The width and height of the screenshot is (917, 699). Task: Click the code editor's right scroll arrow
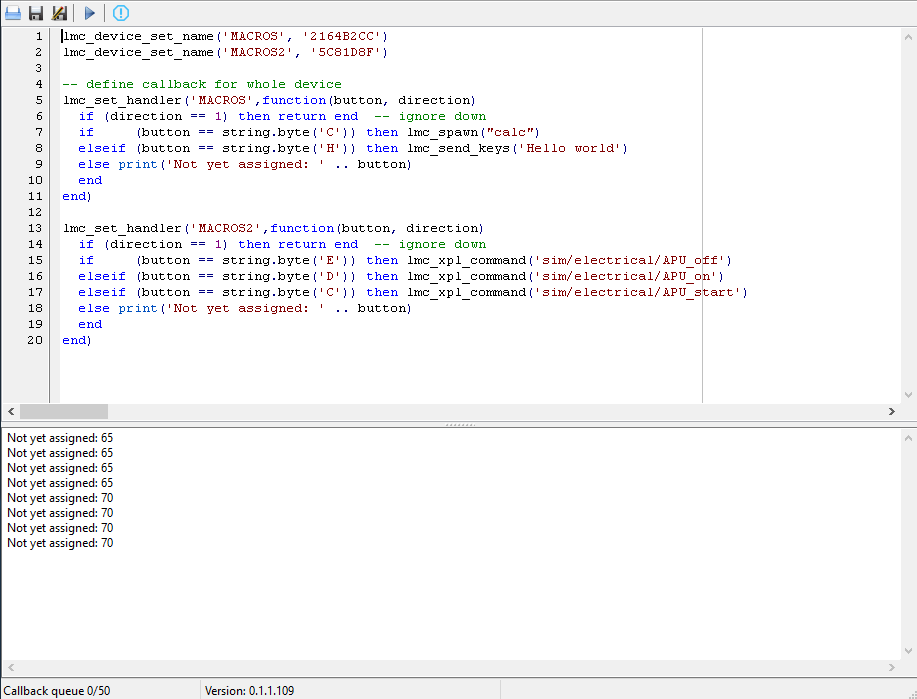pyautogui.click(x=892, y=411)
